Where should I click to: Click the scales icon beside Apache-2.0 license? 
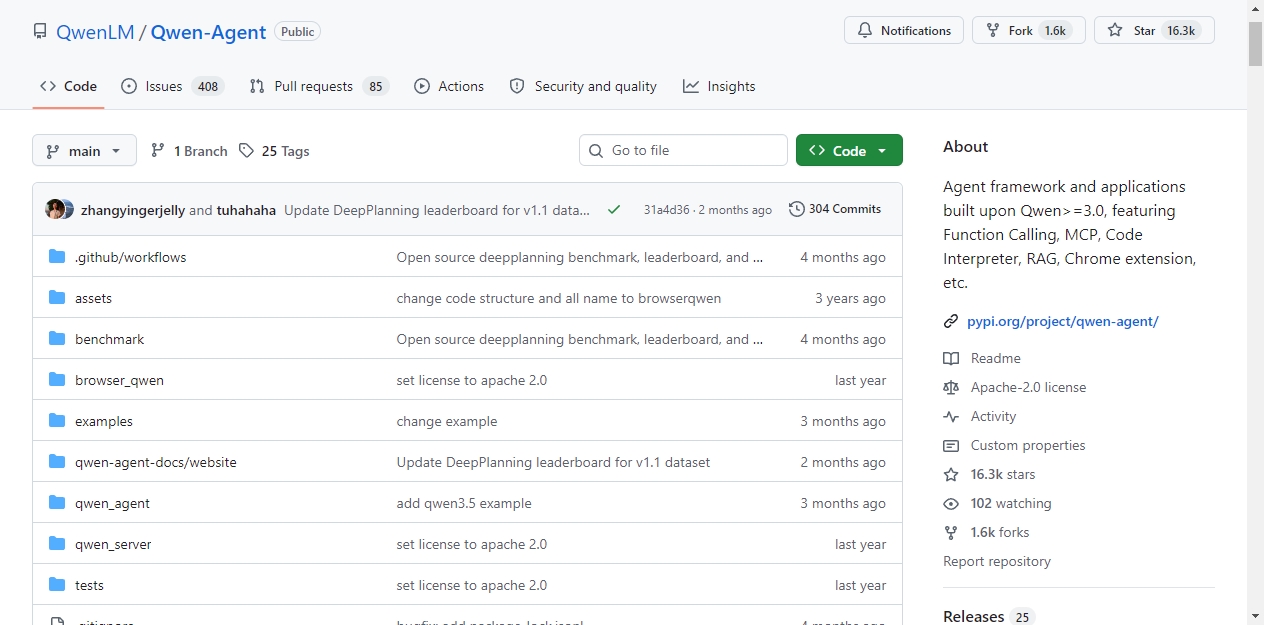click(951, 387)
